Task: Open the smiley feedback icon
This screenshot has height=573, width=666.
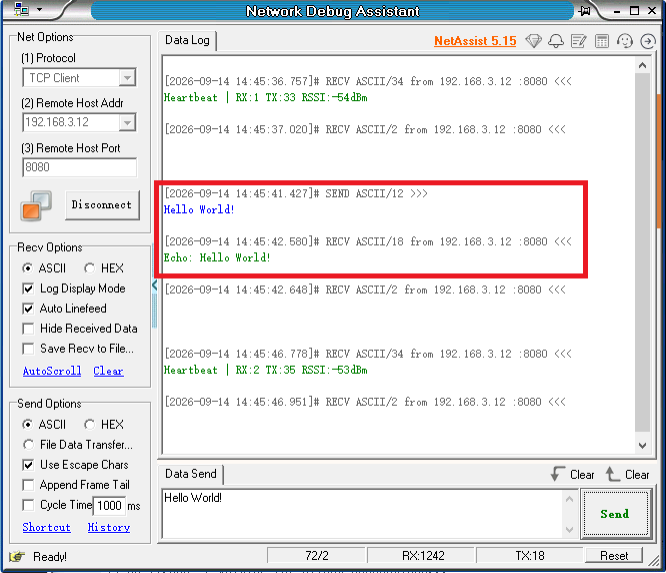Action: click(625, 41)
